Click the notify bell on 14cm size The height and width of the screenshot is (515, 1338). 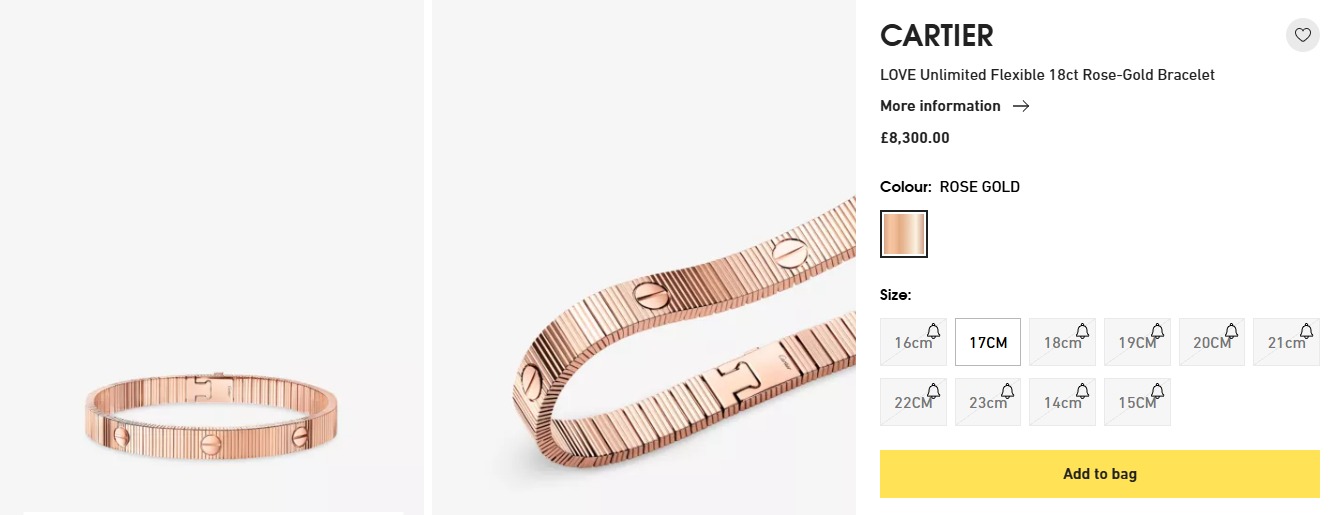pos(1082,391)
